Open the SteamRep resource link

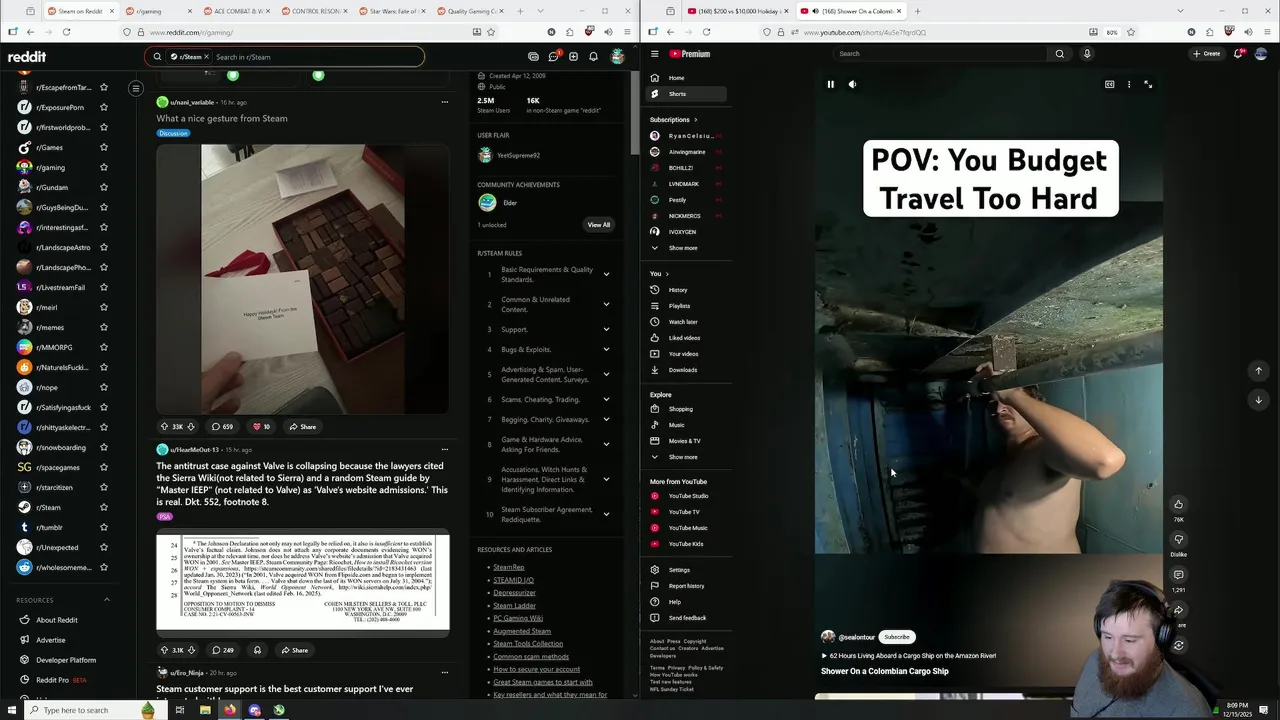point(508,567)
